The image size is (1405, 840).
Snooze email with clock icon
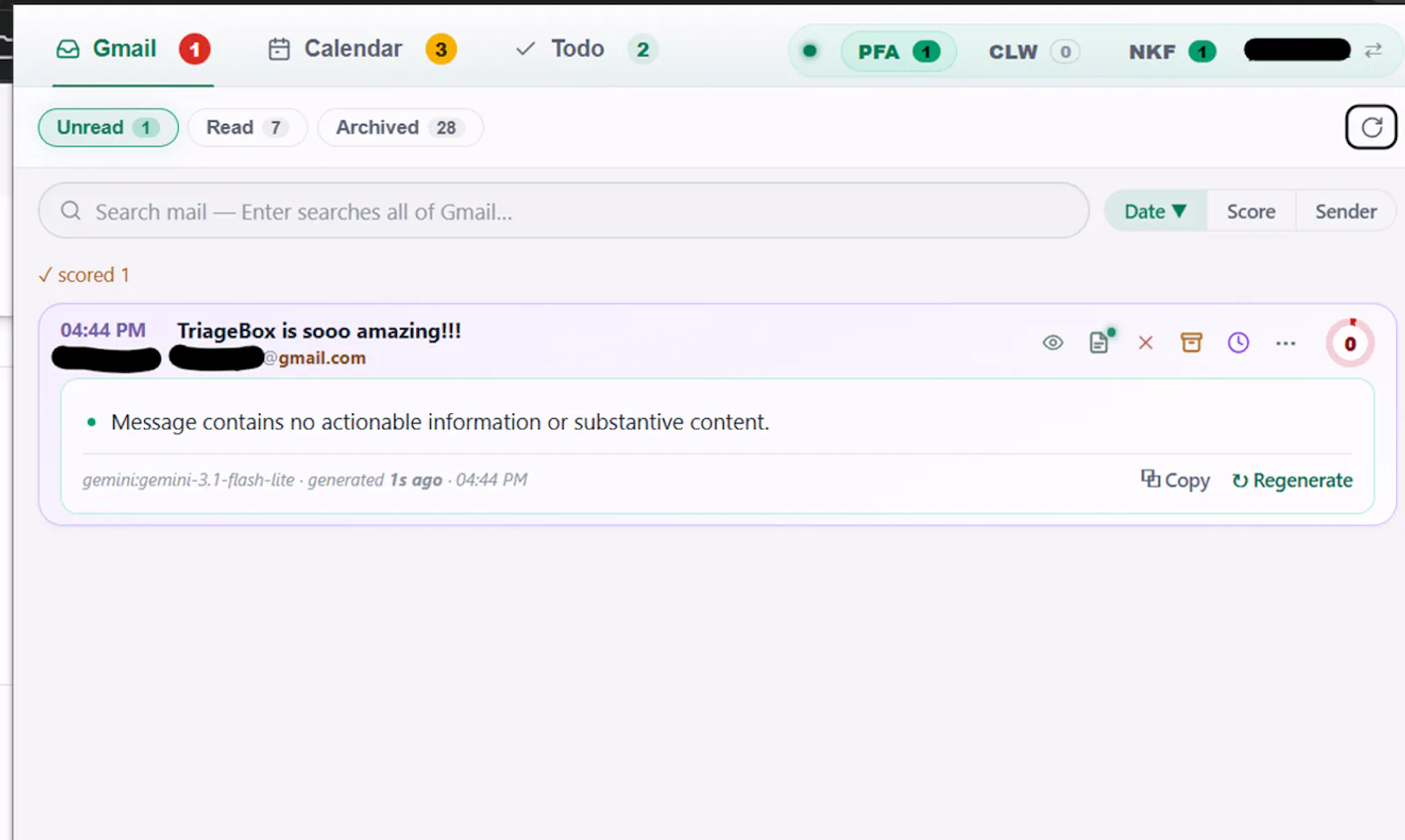click(x=1238, y=342)
